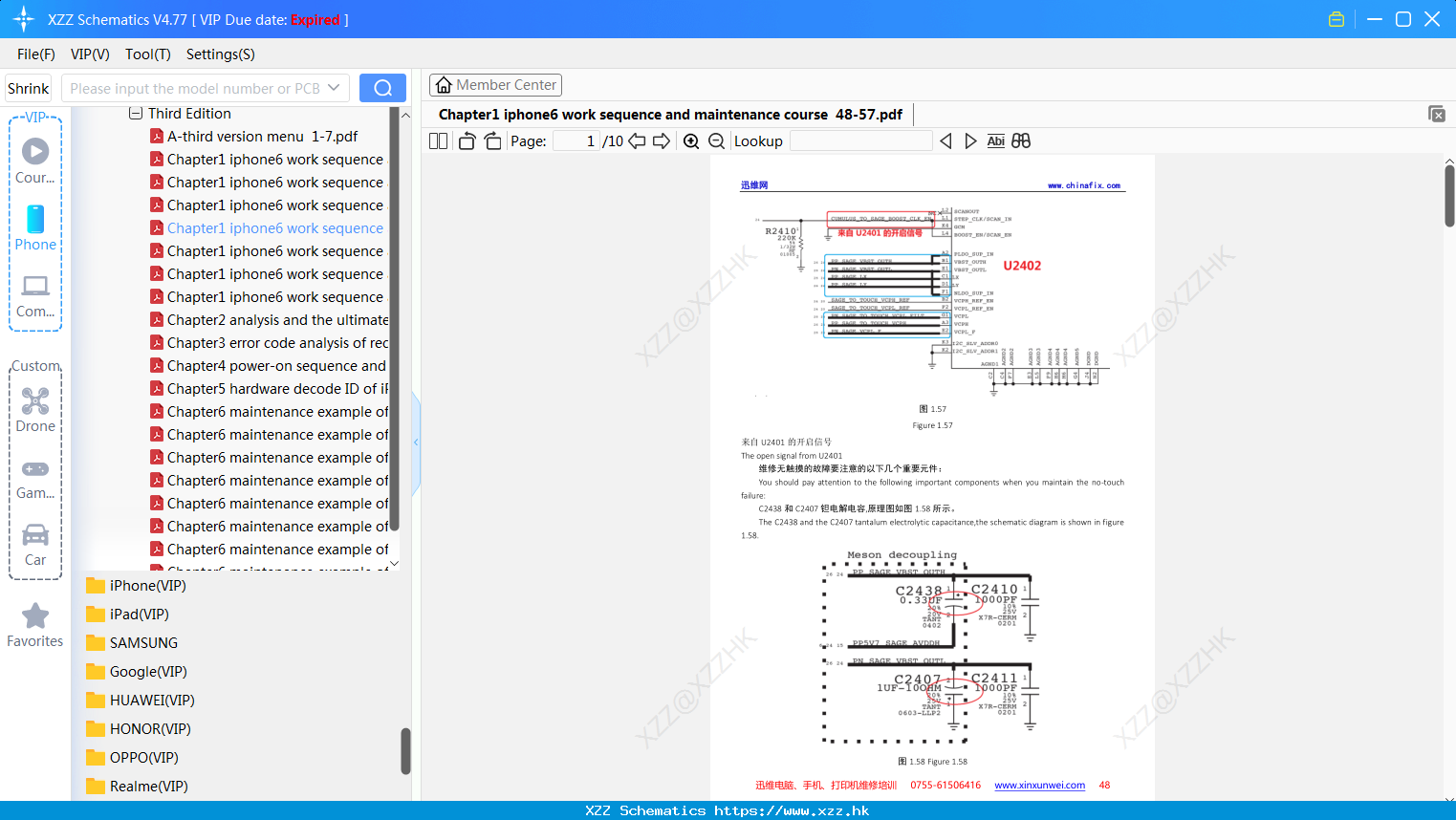Click the PDF viewer vertical scrollbar thumb
This screenshot has height=820, width=1456.
pos(1449,195)
